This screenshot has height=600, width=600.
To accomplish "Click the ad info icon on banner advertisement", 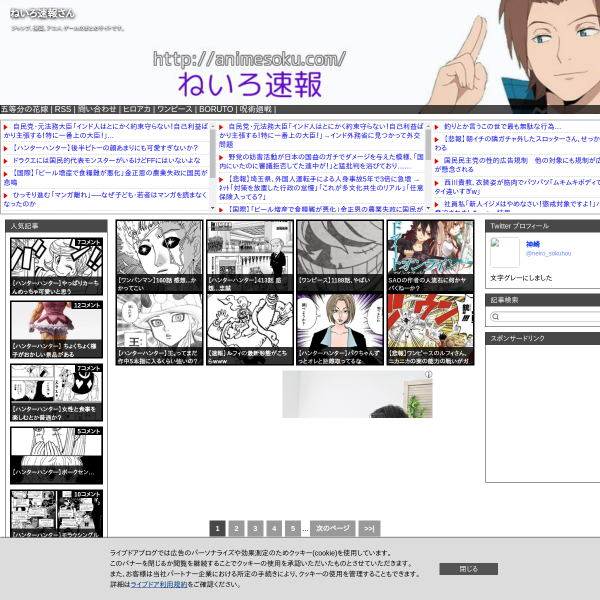I will [429, 374].
